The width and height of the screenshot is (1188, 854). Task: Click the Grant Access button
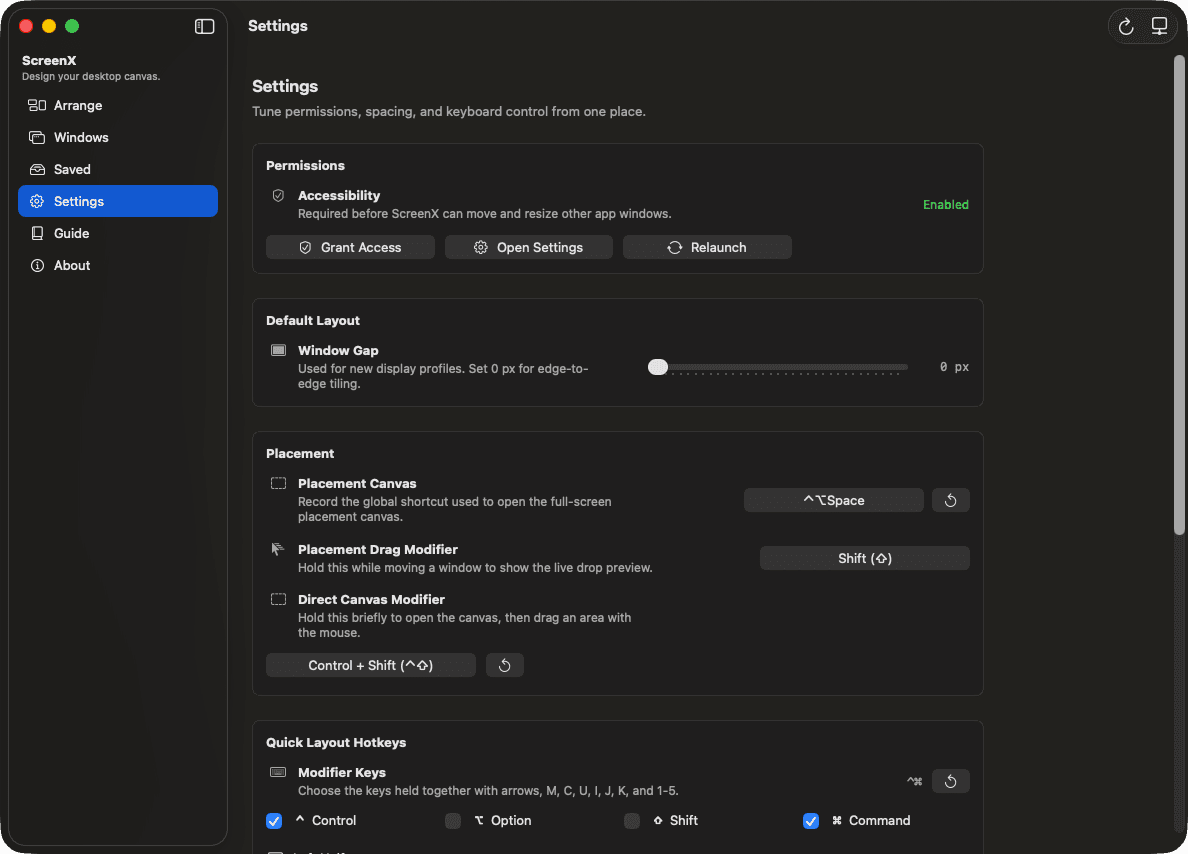(x=350, y=247)
